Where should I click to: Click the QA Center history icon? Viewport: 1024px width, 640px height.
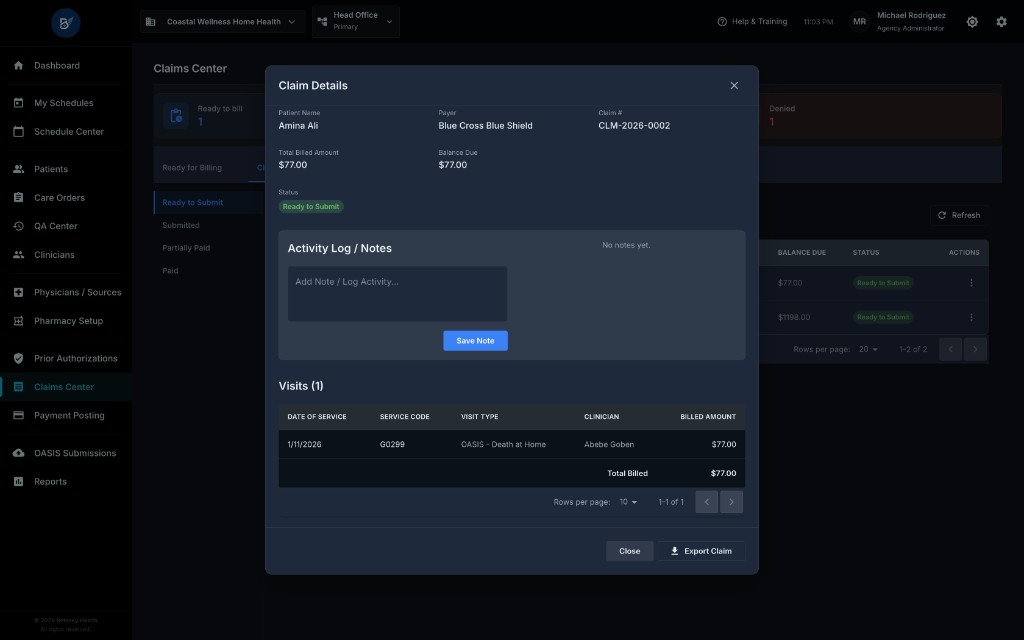(18, 226)
